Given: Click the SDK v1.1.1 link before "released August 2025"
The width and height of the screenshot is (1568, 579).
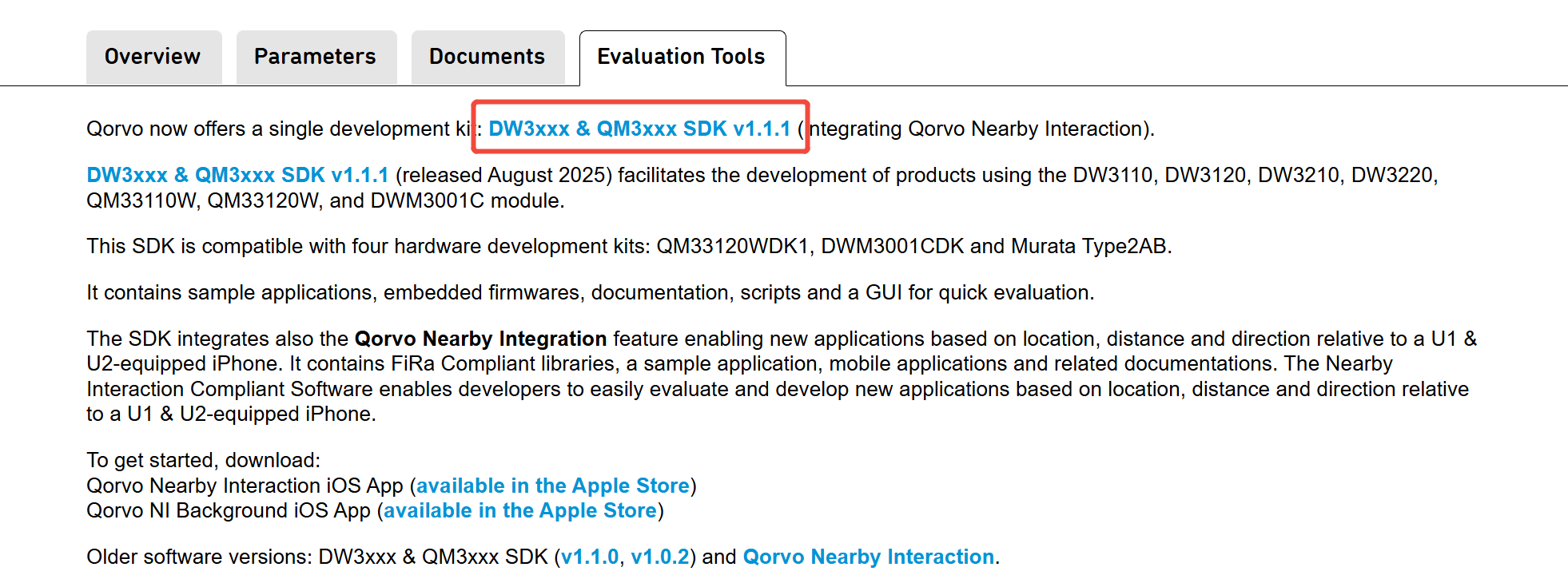Looking at the screenshot, I should pyautogui.click(x=237, y=175).
